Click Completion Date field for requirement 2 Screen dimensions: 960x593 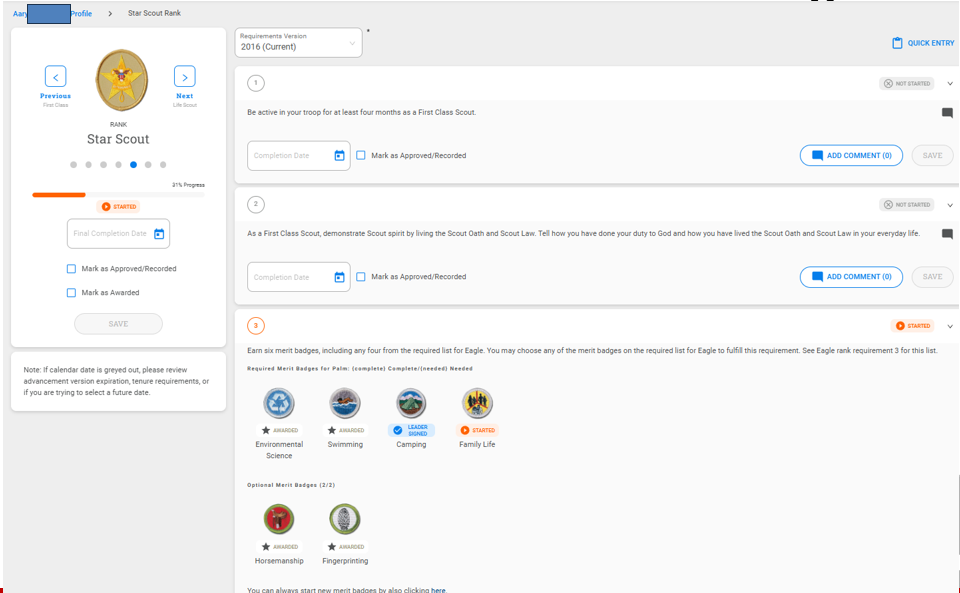289,277
